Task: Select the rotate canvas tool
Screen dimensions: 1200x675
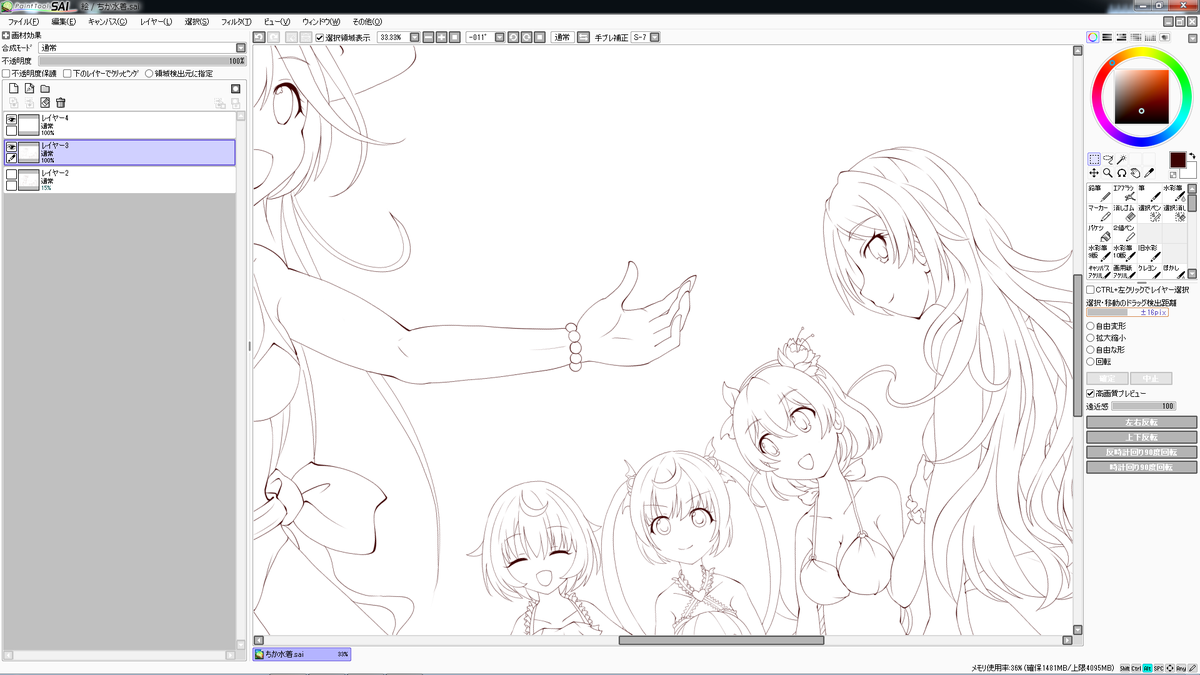Action: tap(1122, 173)
